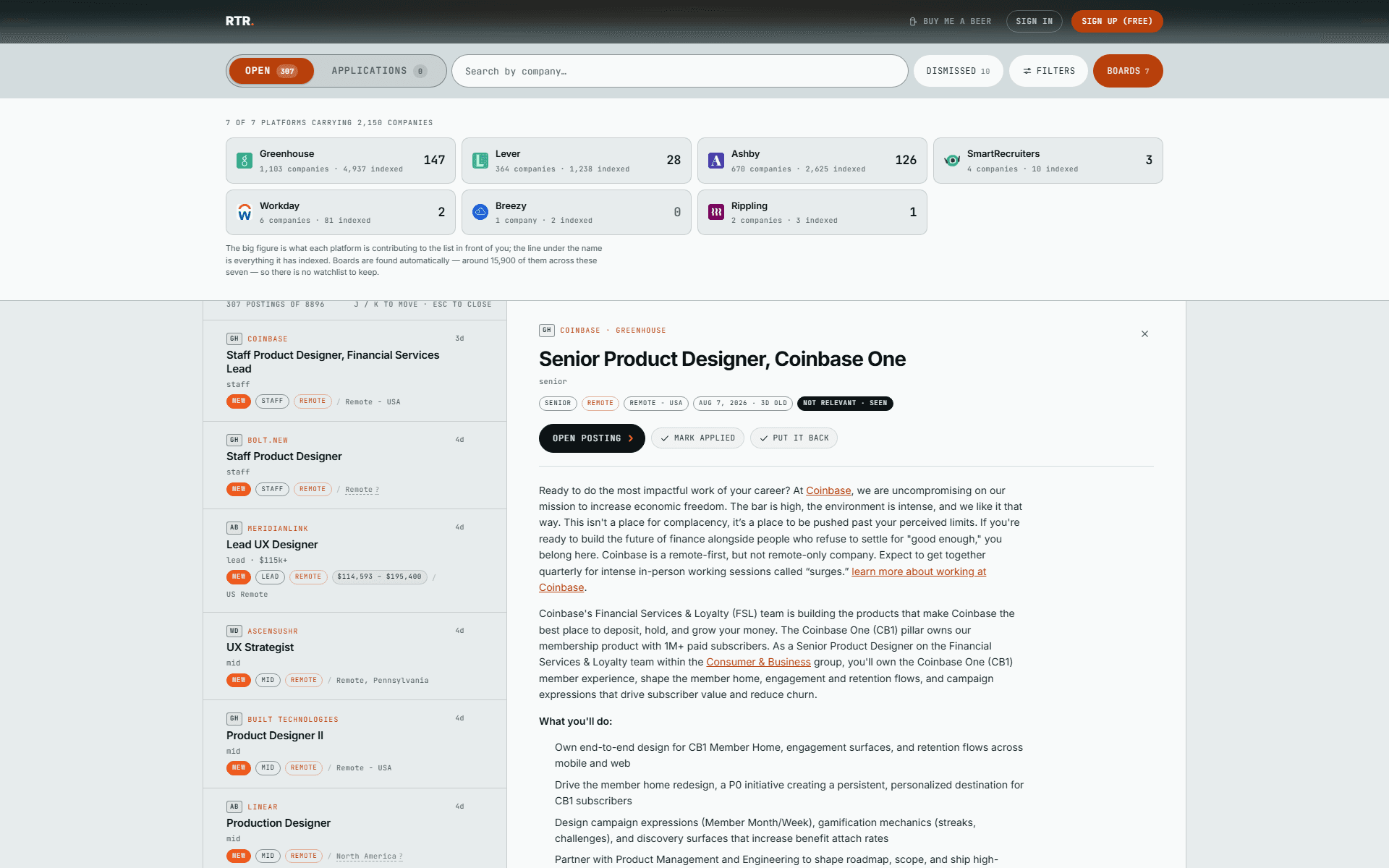Click the Senior Product Designer, Coinbase One title
This screenshot has height=868, width=1389.
pos(722,359)
